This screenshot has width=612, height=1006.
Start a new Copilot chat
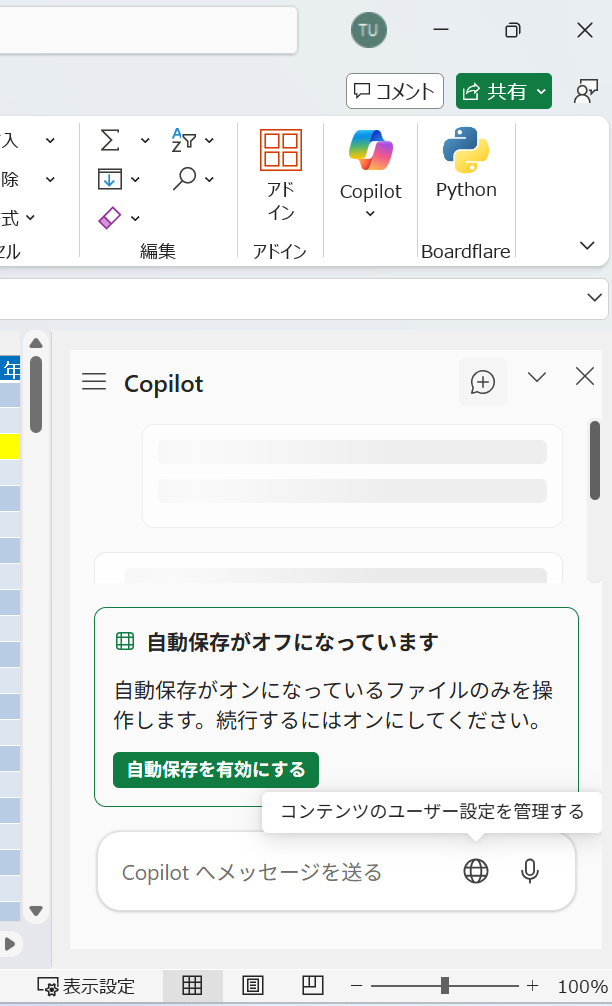[483, 382]
